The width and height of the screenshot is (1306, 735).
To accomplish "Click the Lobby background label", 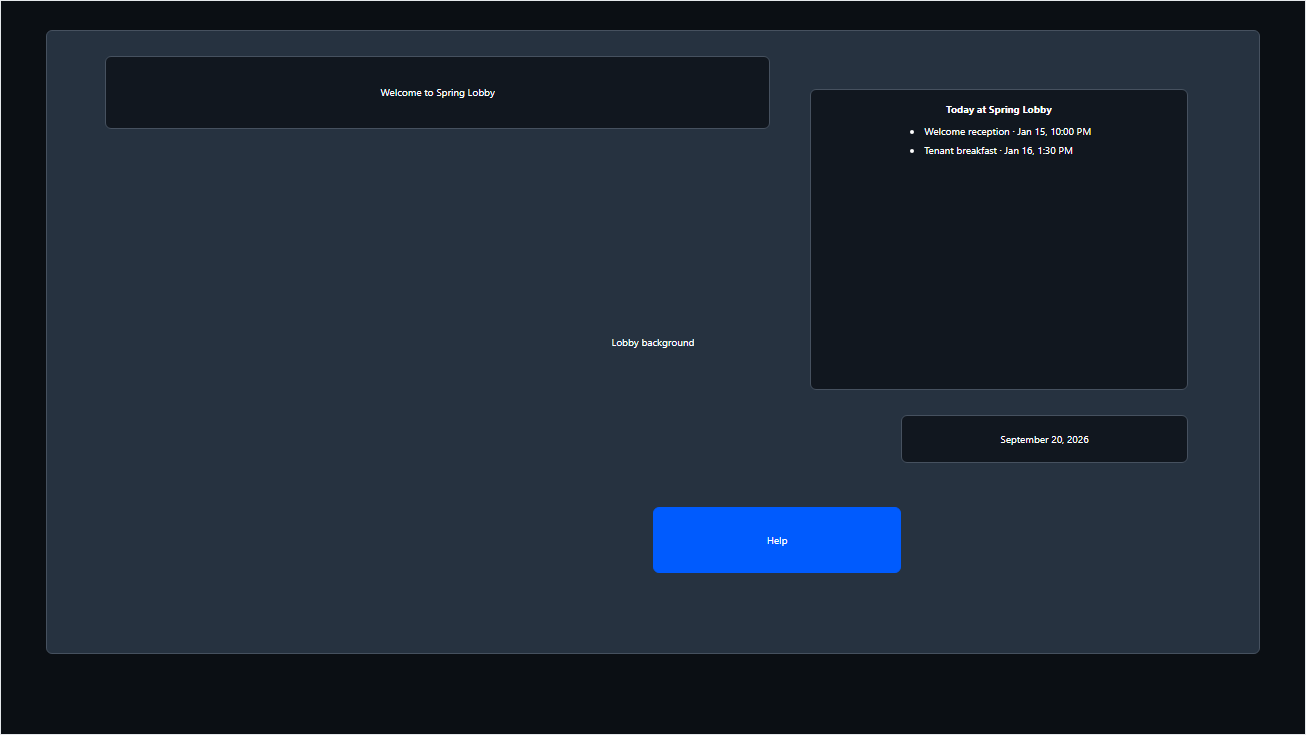I will click(x=653, y=343).
